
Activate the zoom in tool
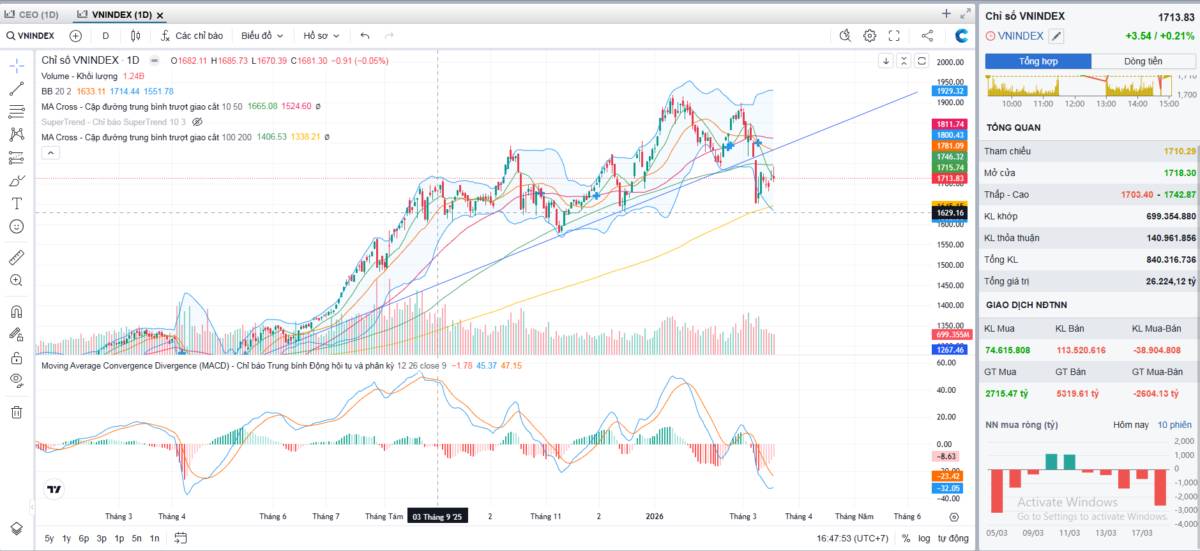16,281
